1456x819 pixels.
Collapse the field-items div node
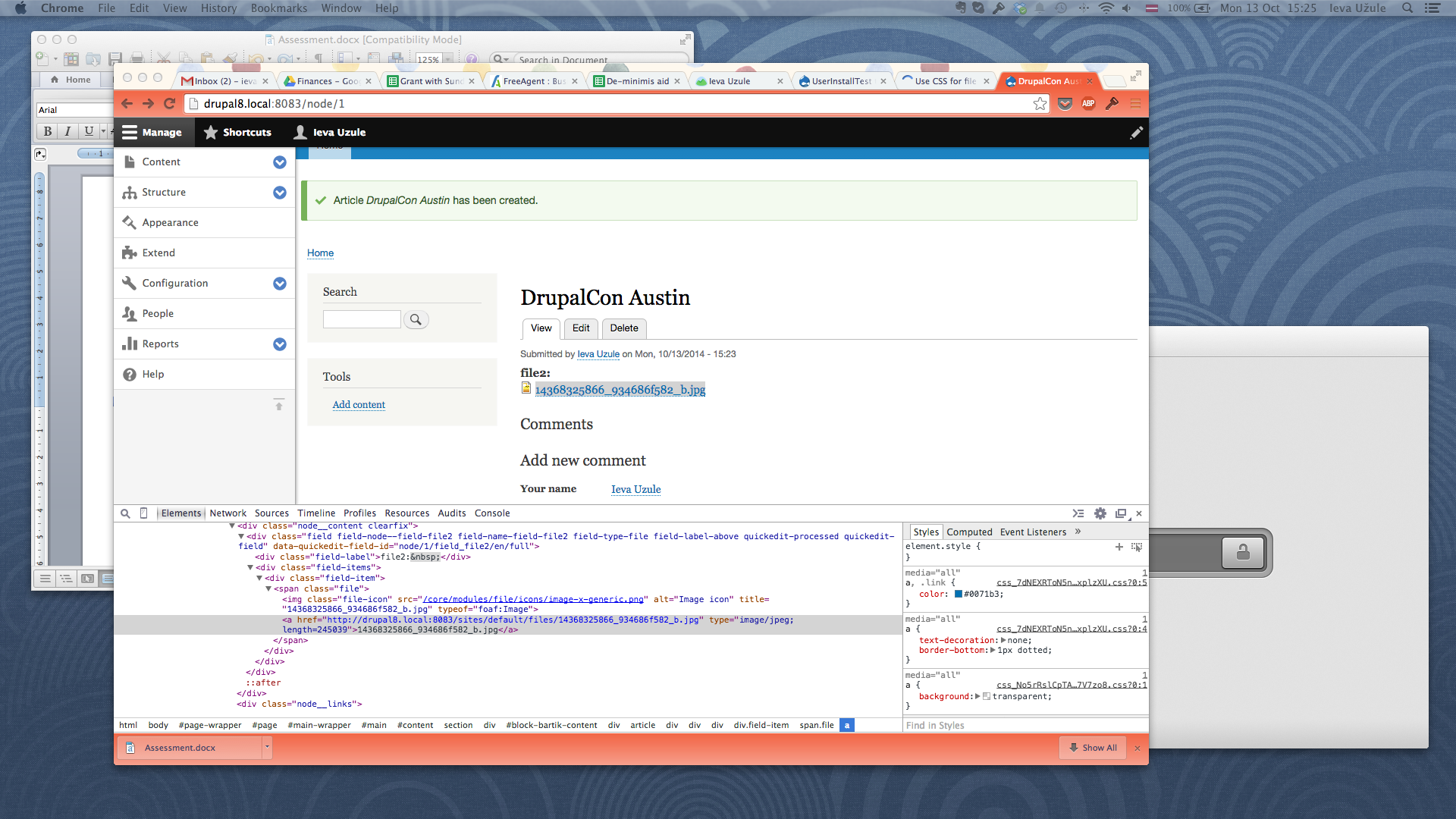(x=250, y=567)
